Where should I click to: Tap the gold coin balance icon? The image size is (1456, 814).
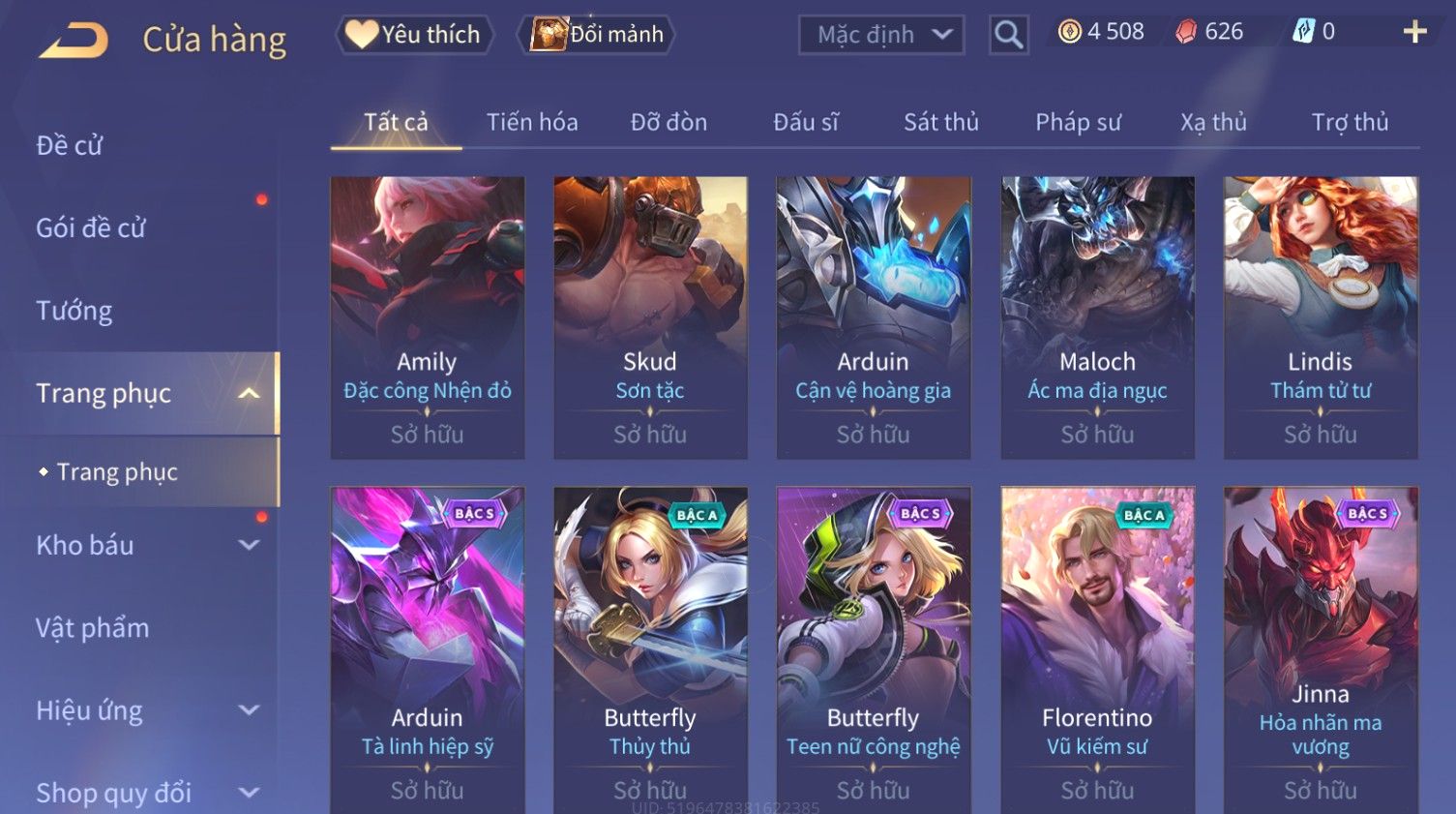[1069, 32]
